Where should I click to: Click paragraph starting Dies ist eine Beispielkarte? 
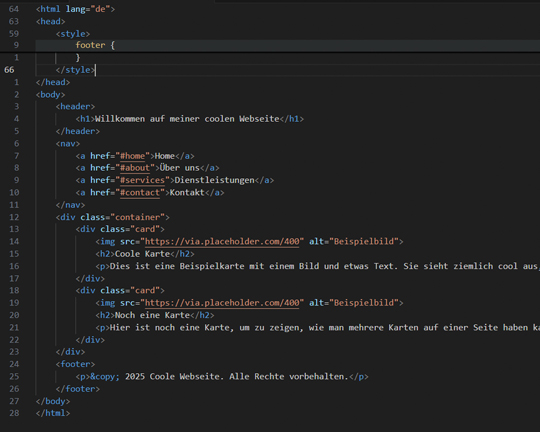coord(317,266)
